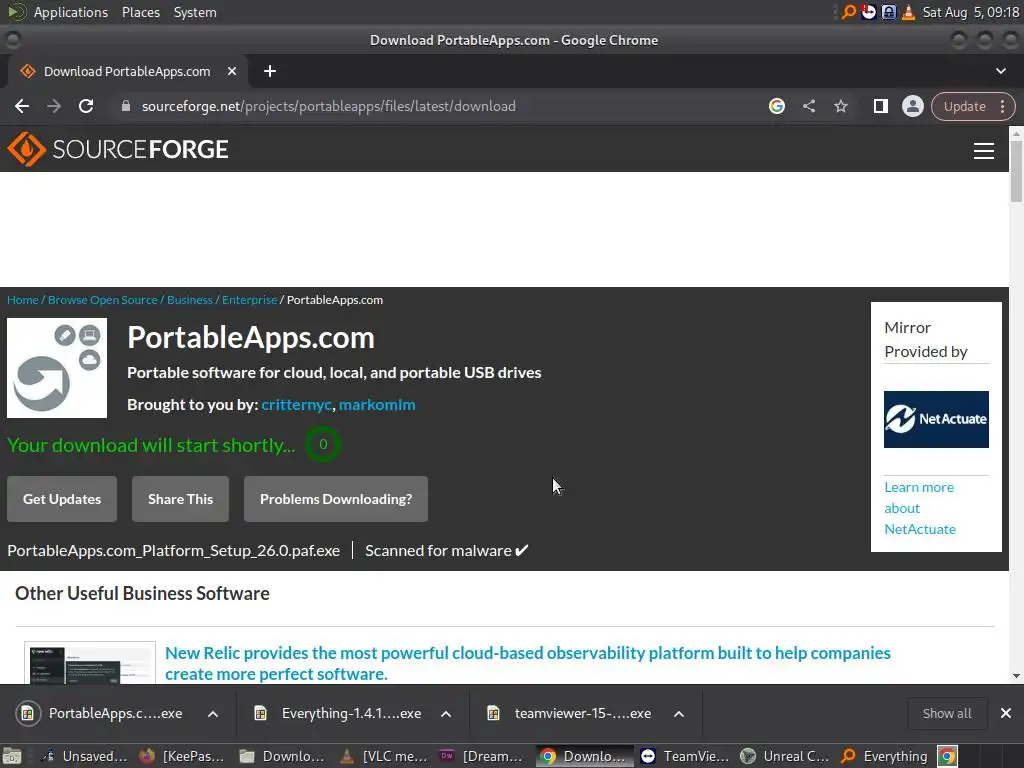Screen dimensions: 1024x768
Task: Click the Google icon in address bar
Action: (776, 106)
